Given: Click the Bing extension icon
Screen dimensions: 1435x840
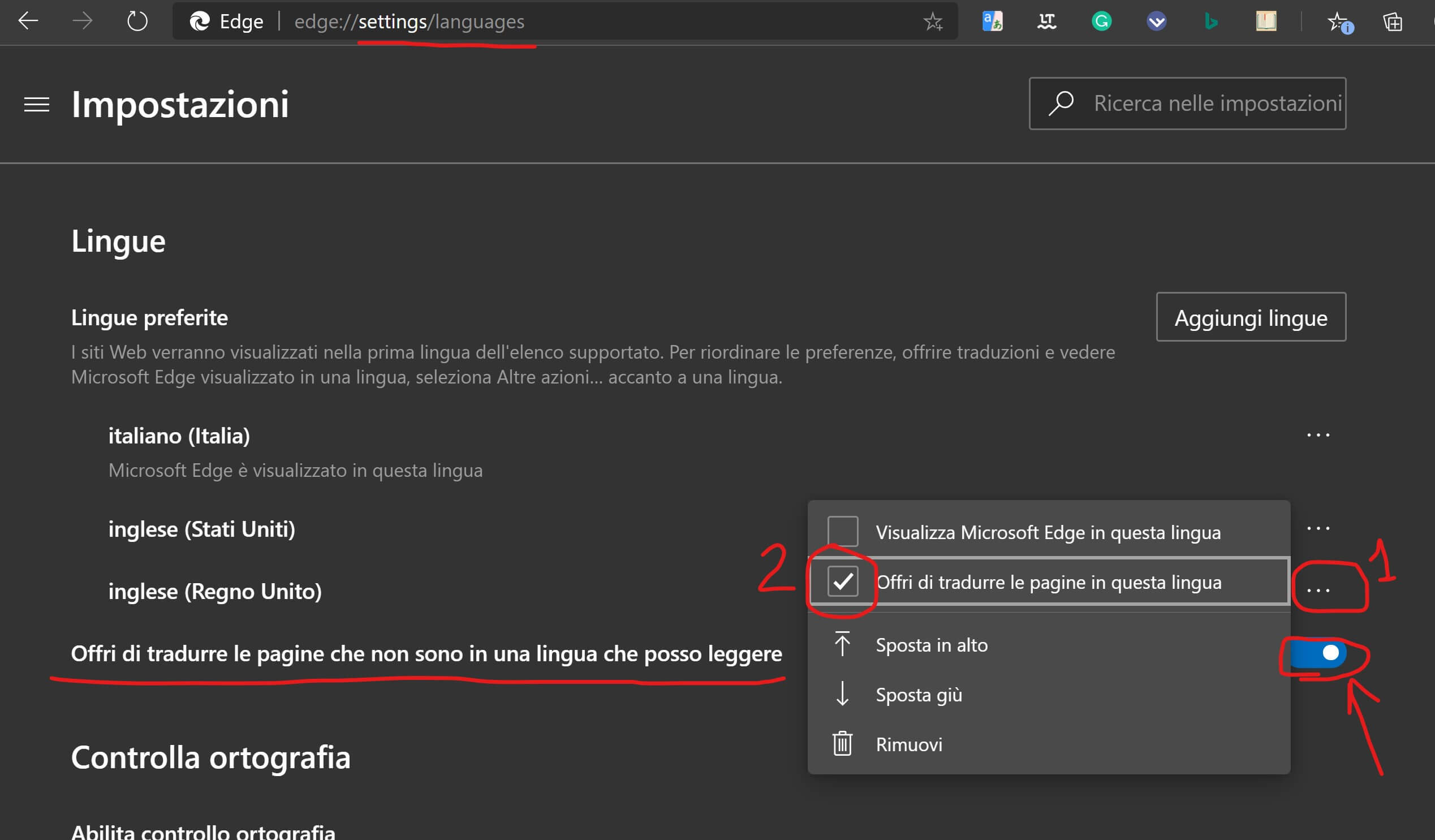Looking at the screenshot, I should click(1211, 21).
